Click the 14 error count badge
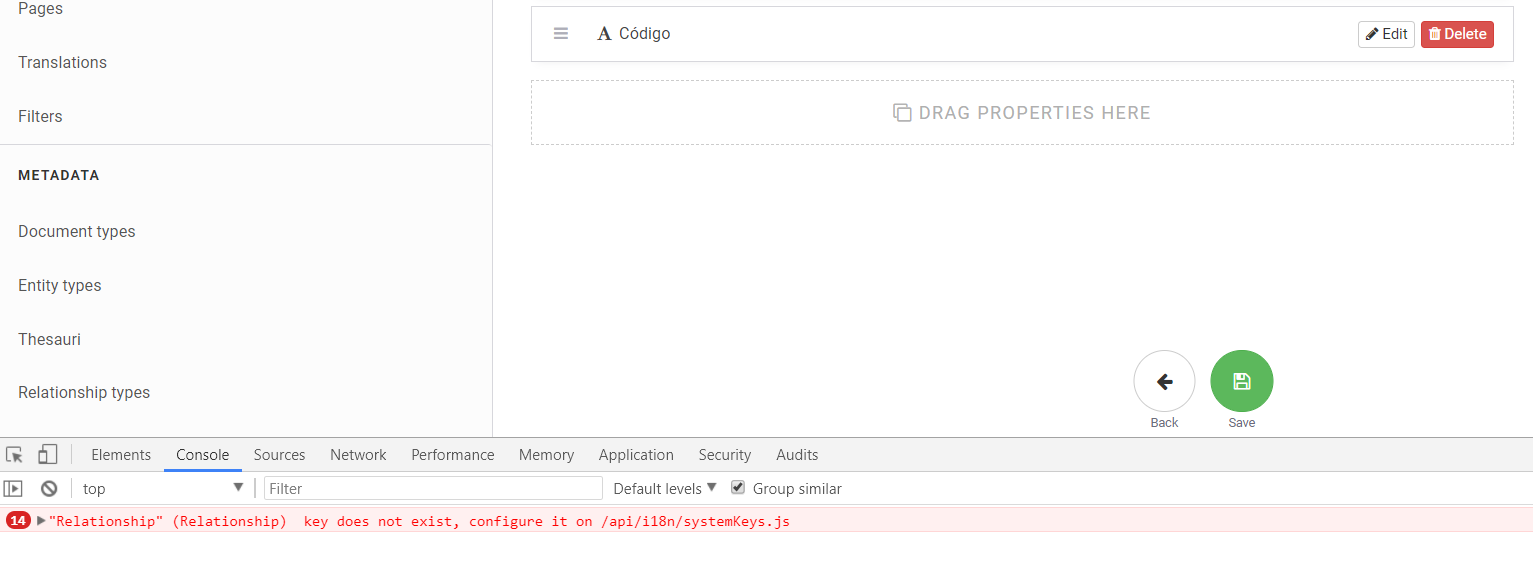Viewport: 1533px width, 577px height. pyautogui.click(x=18, y=521)
